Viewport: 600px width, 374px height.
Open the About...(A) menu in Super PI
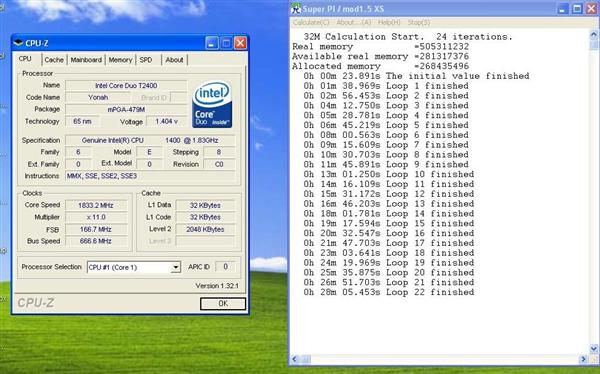pos(354,23)
